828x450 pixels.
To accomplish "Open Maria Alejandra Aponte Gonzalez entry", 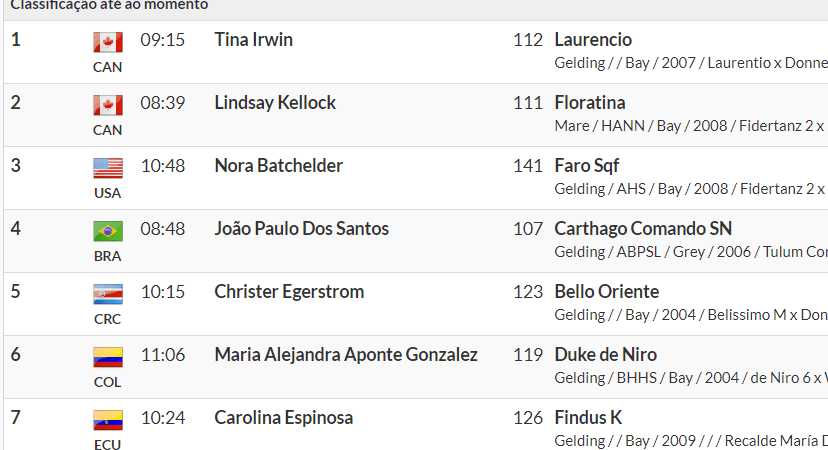I will [346, 355].
